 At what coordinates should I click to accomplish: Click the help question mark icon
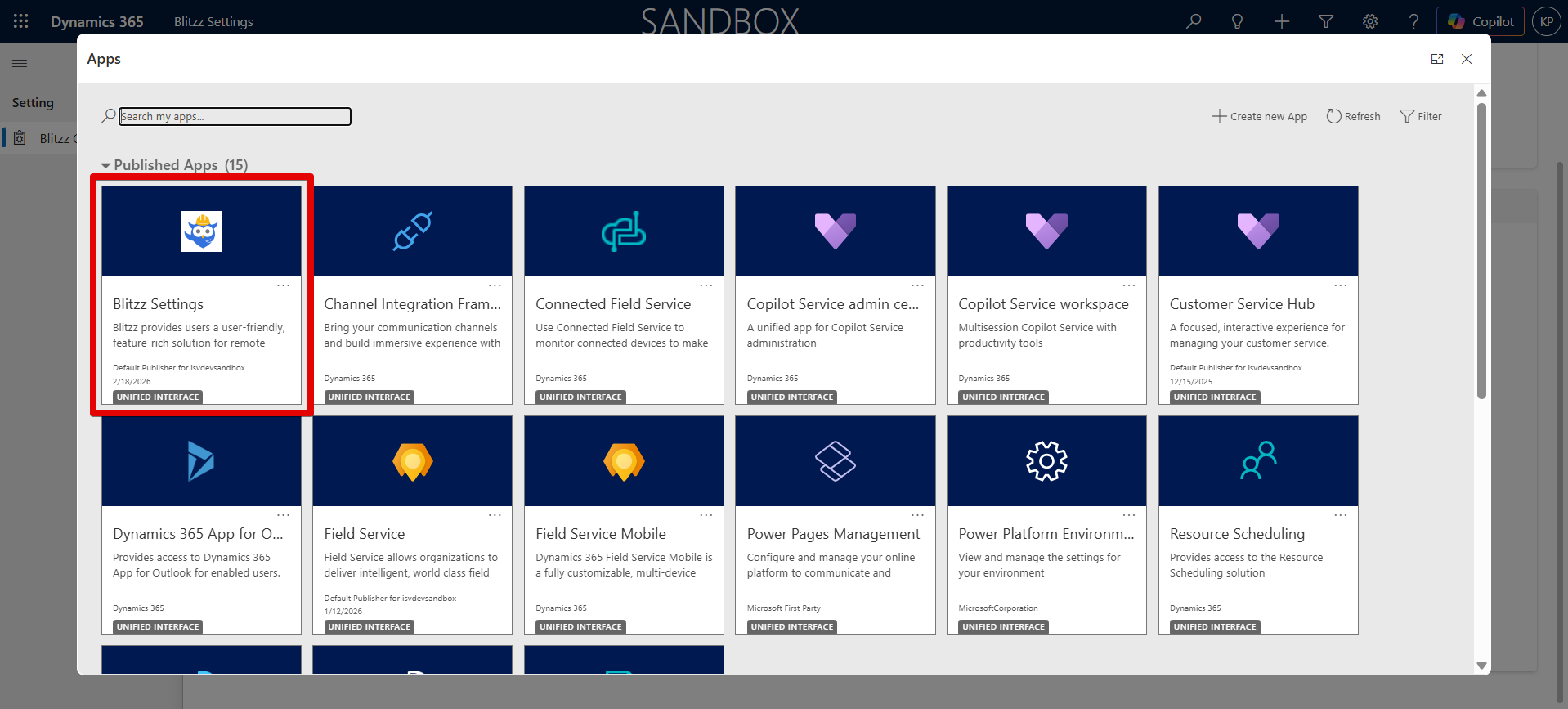[1413, 21]
